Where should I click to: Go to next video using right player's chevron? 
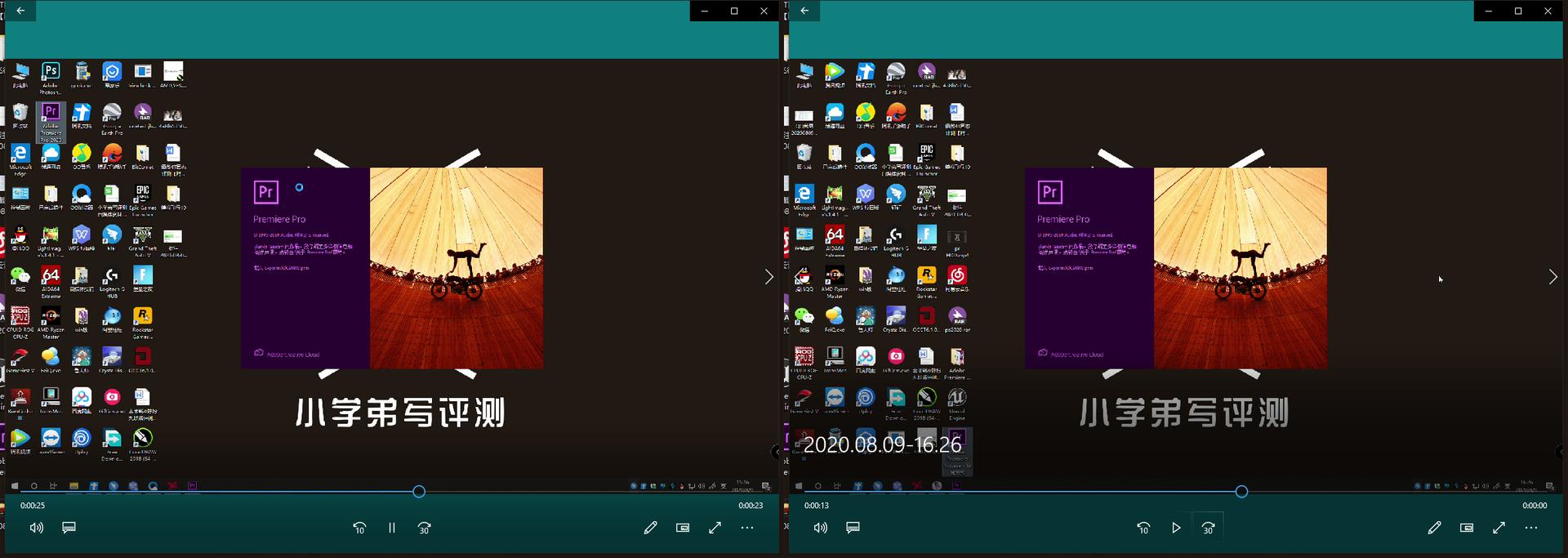[x=1552, y=277]
